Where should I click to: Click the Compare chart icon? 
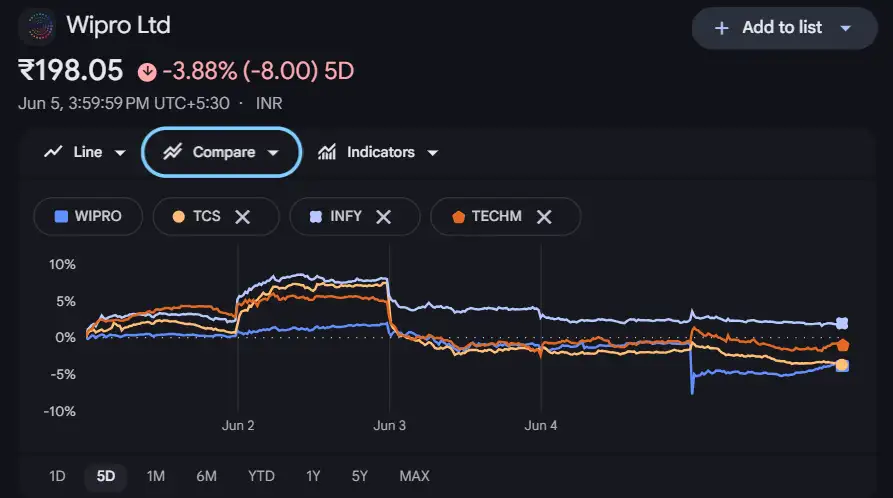pyautogui.click(x=173, y=152)
